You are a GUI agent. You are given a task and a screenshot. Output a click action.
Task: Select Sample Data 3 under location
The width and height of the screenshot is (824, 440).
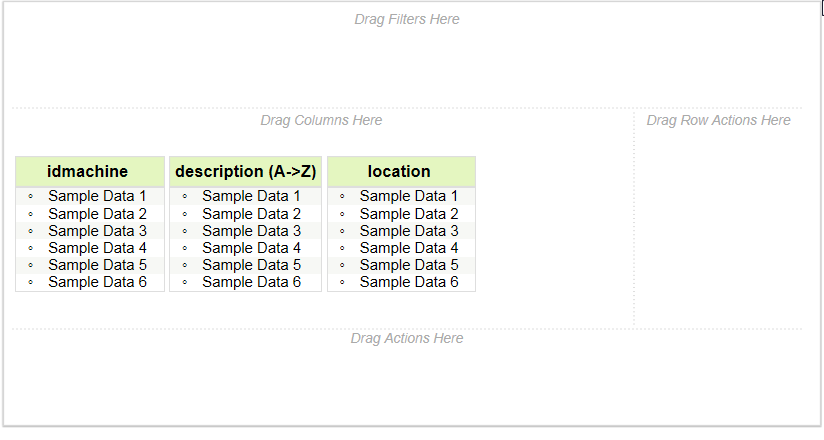coord(409,231)
